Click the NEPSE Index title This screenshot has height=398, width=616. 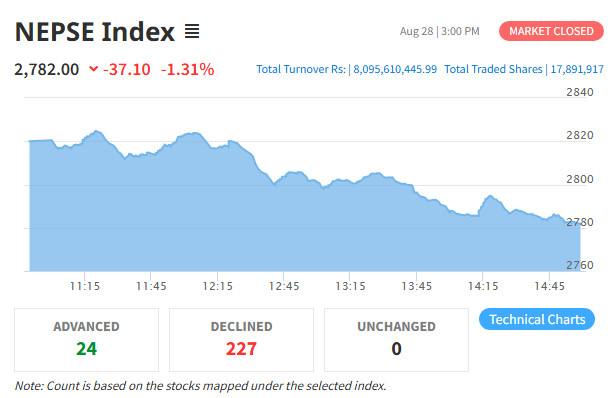click(95, 32)
